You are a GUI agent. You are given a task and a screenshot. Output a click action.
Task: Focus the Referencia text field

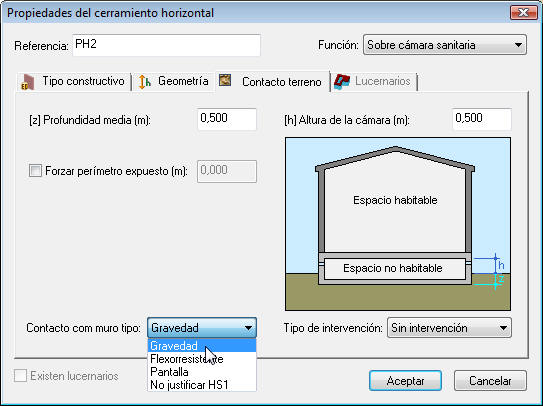[166, 45]
